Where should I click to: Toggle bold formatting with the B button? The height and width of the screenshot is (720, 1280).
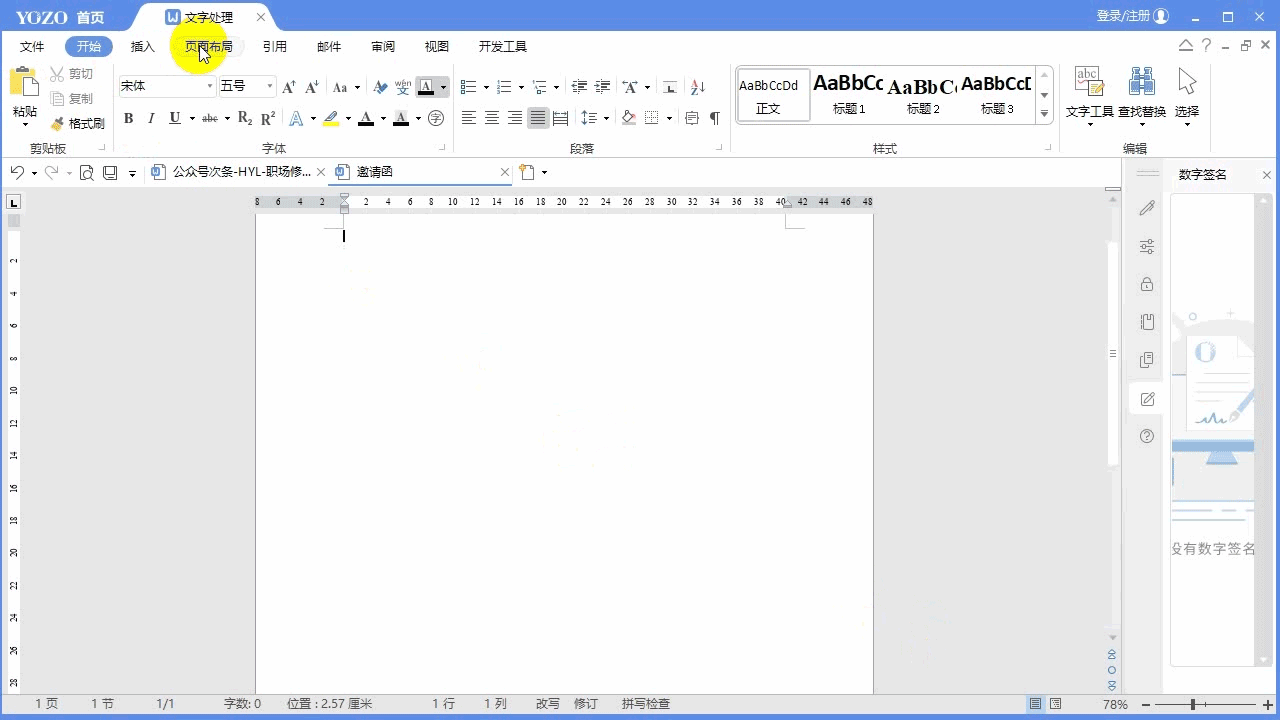point(128,118)
